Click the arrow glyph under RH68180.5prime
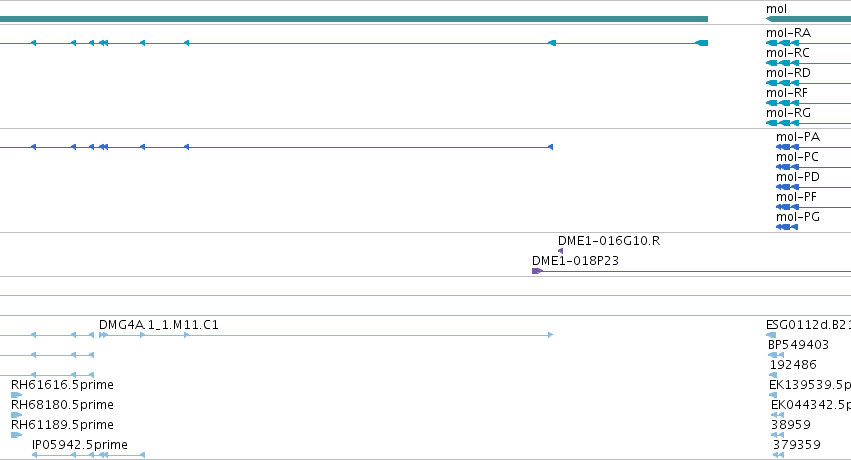851x460 pixels. tap(16, 415)
